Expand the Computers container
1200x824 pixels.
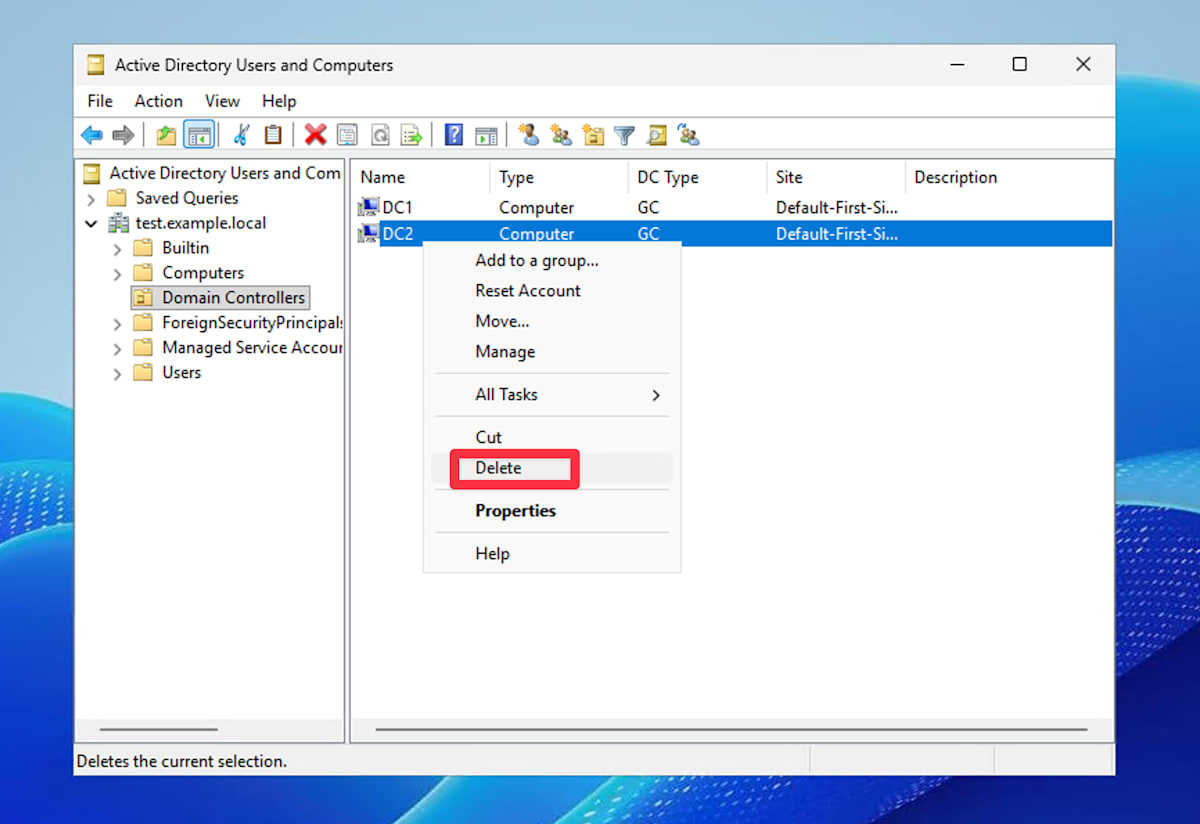pyautogui.click(x=117, y=273)
